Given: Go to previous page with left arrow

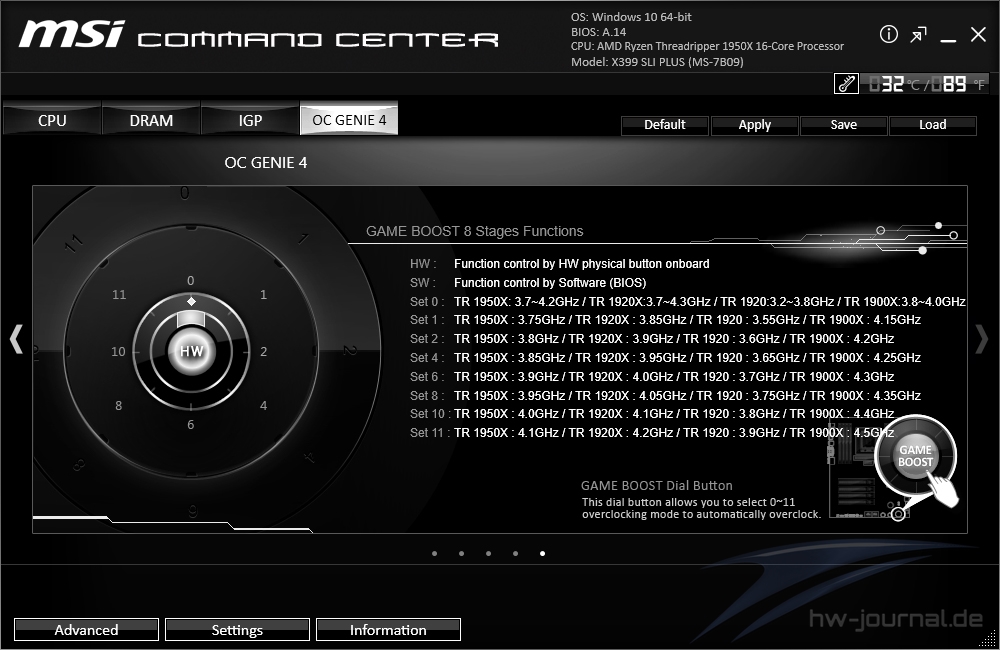Looking at the screenshot, I should (17, 339).
